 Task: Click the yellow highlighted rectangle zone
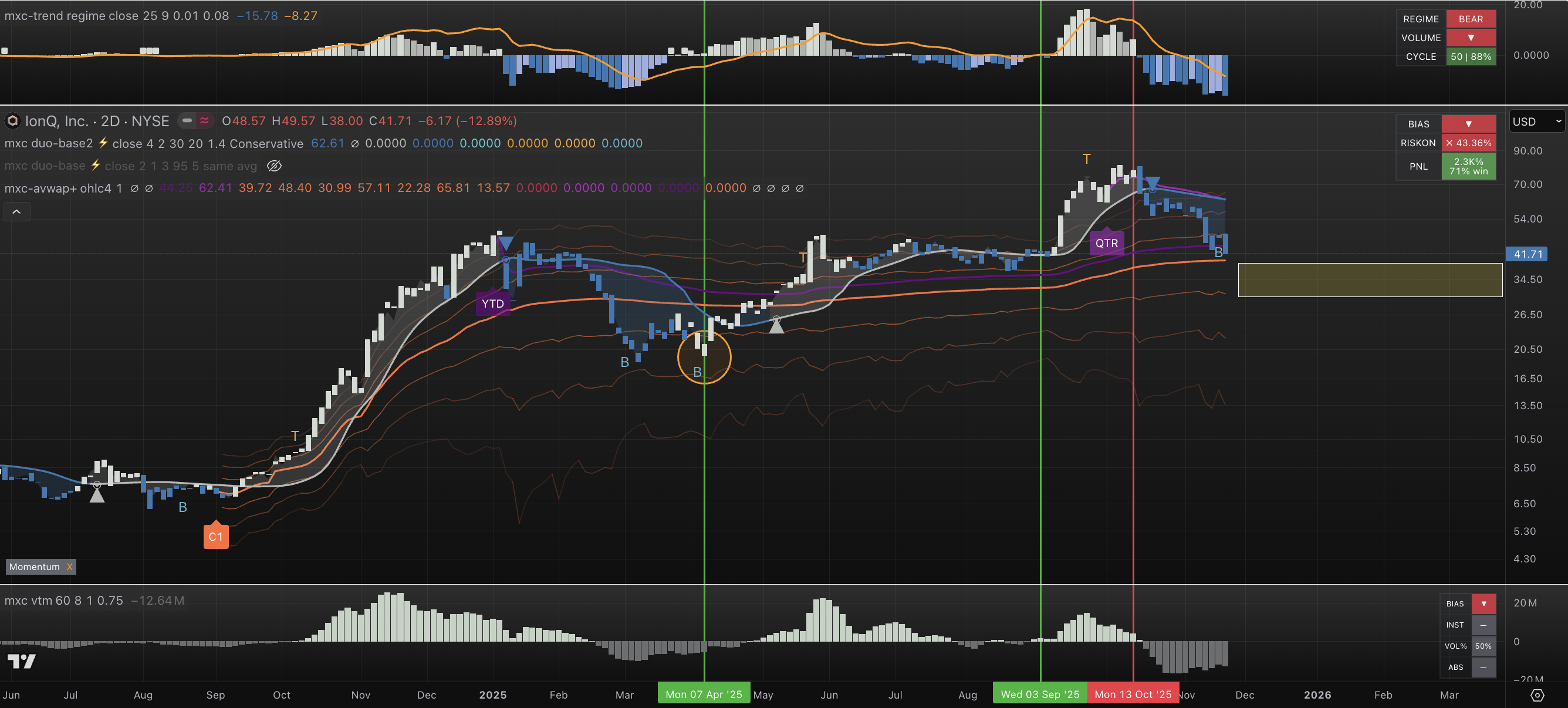1370,280
